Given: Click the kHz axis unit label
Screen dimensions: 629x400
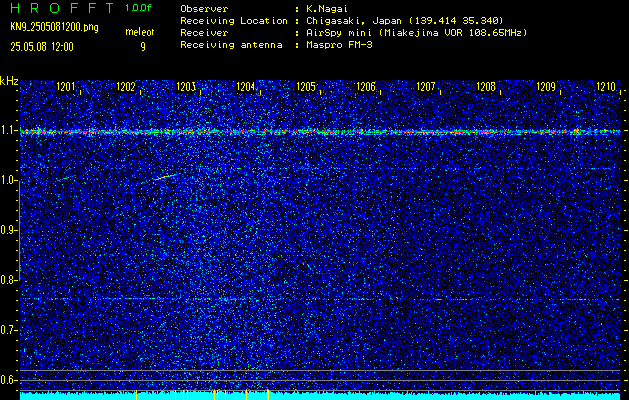Looking at the screenshot, I should (9, 81).
